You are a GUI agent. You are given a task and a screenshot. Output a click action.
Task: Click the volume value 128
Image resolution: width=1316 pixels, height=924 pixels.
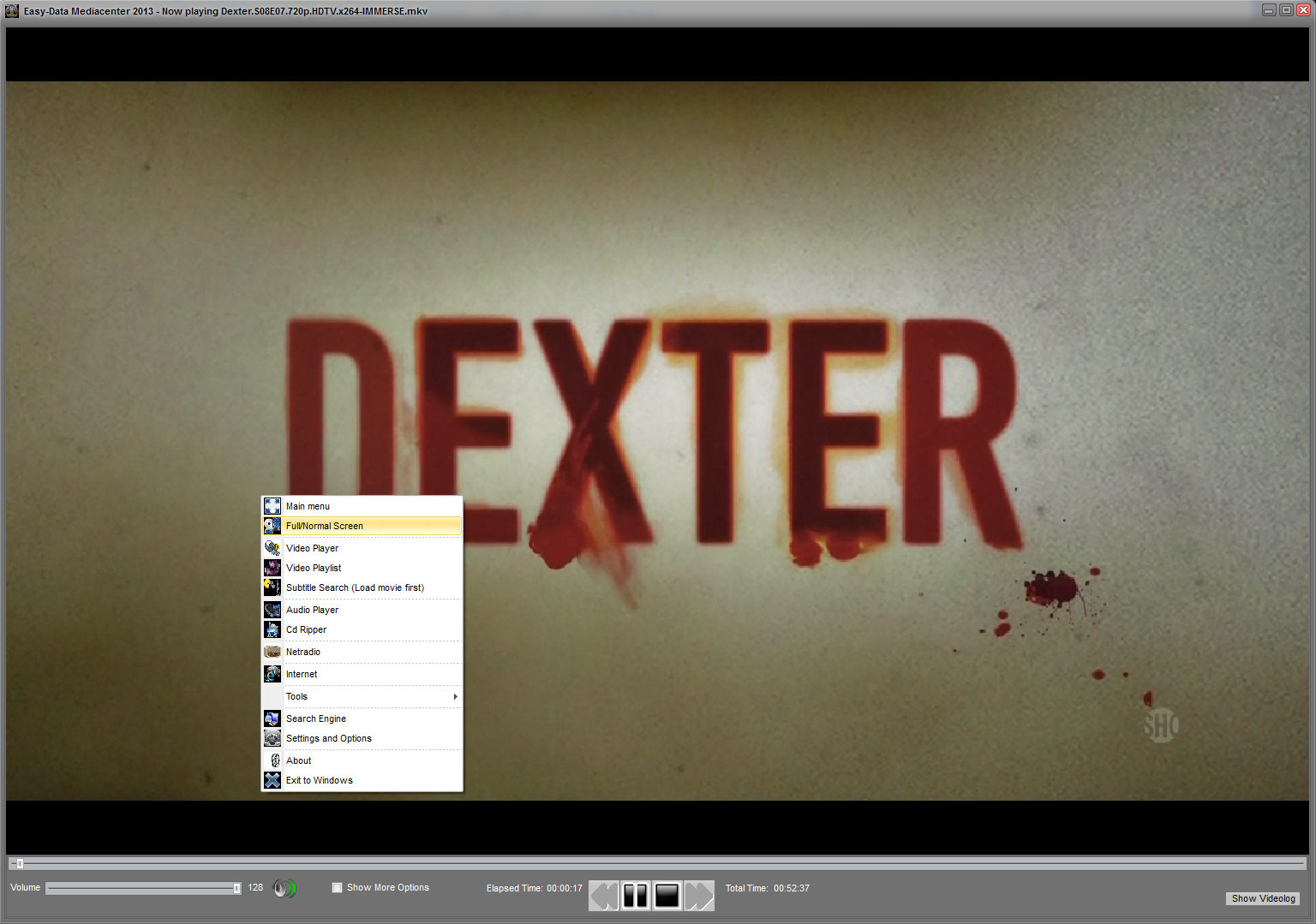coord(255,887)
